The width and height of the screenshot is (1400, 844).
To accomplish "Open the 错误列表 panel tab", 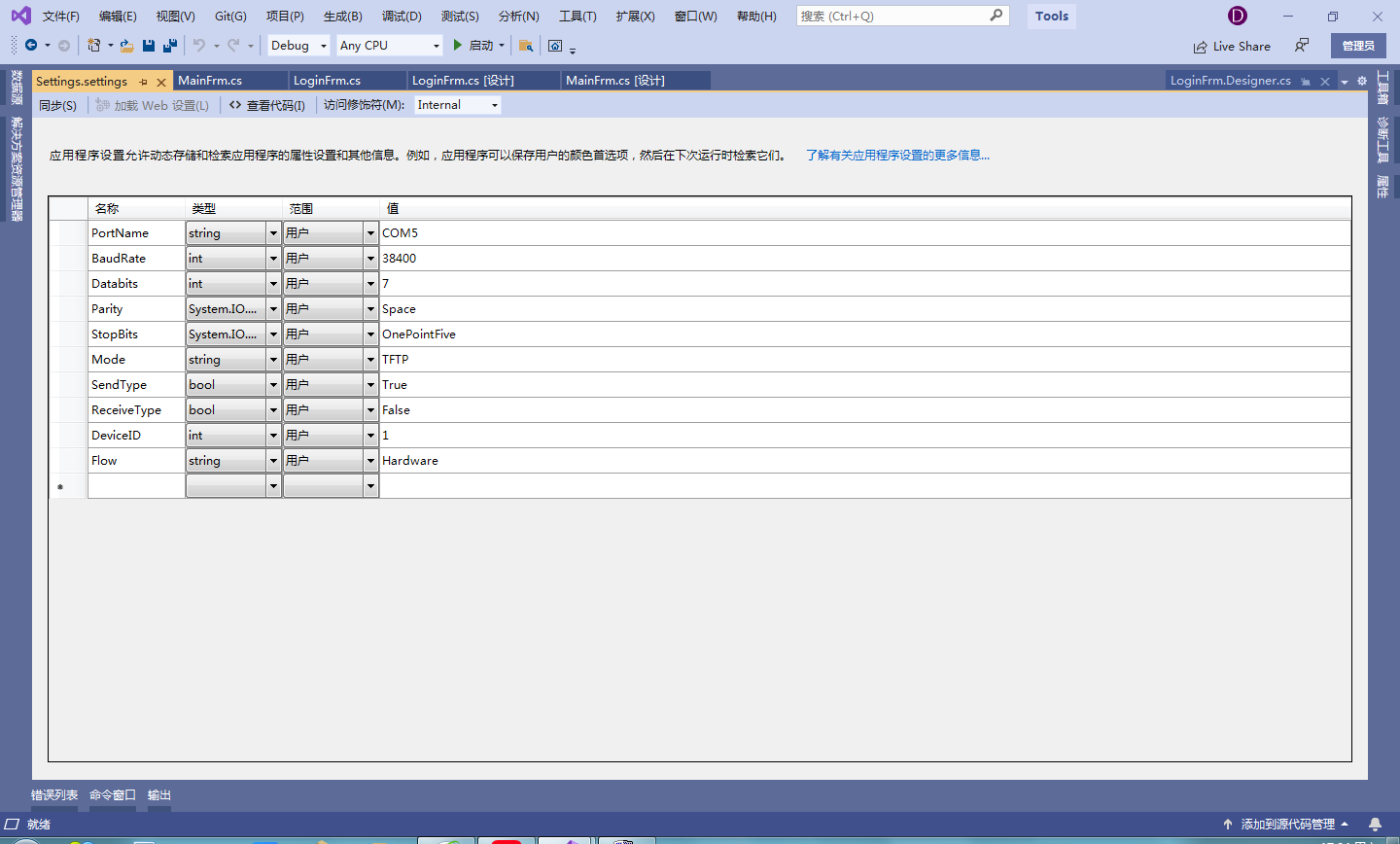I will 54,795.
